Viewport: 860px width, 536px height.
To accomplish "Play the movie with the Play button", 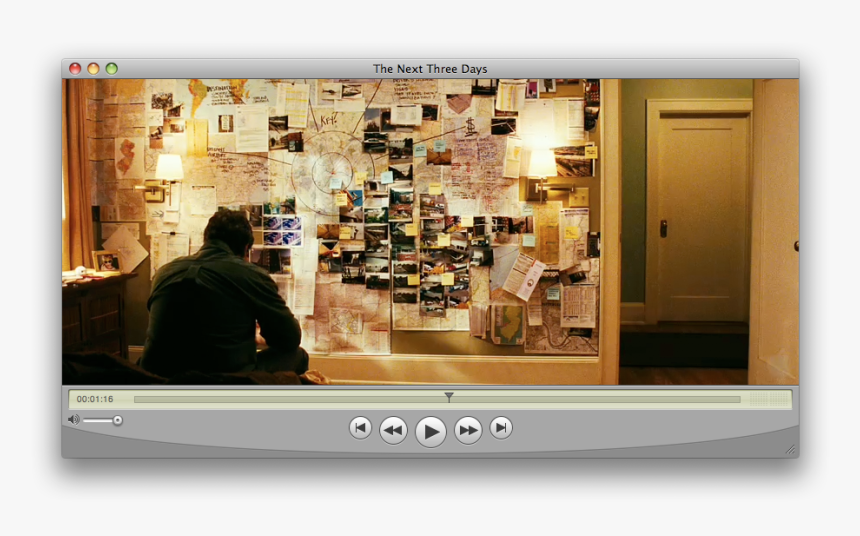I will click(431, 432).
